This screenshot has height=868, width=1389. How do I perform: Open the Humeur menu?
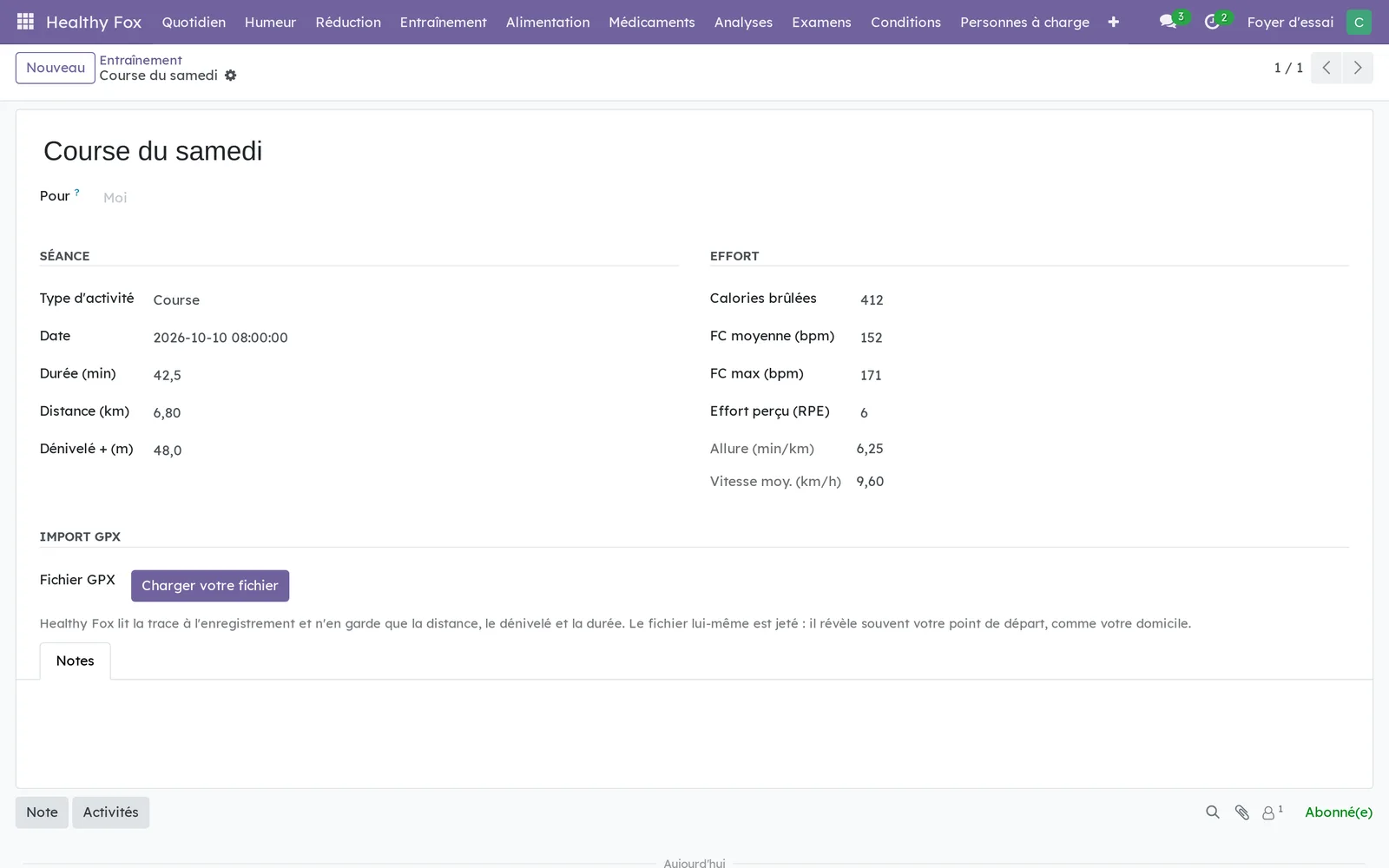pyautogui.click(x=270, y=22)
